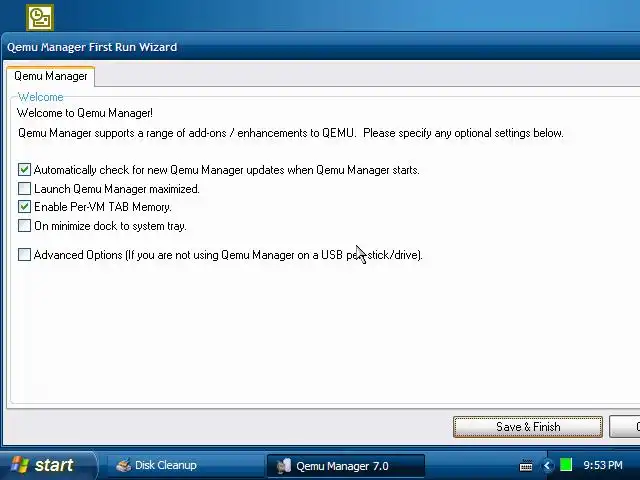Toggle Enable Per-VM TAB Memory checkbox
Screen dimensions: 640x480
click(24, 207)
